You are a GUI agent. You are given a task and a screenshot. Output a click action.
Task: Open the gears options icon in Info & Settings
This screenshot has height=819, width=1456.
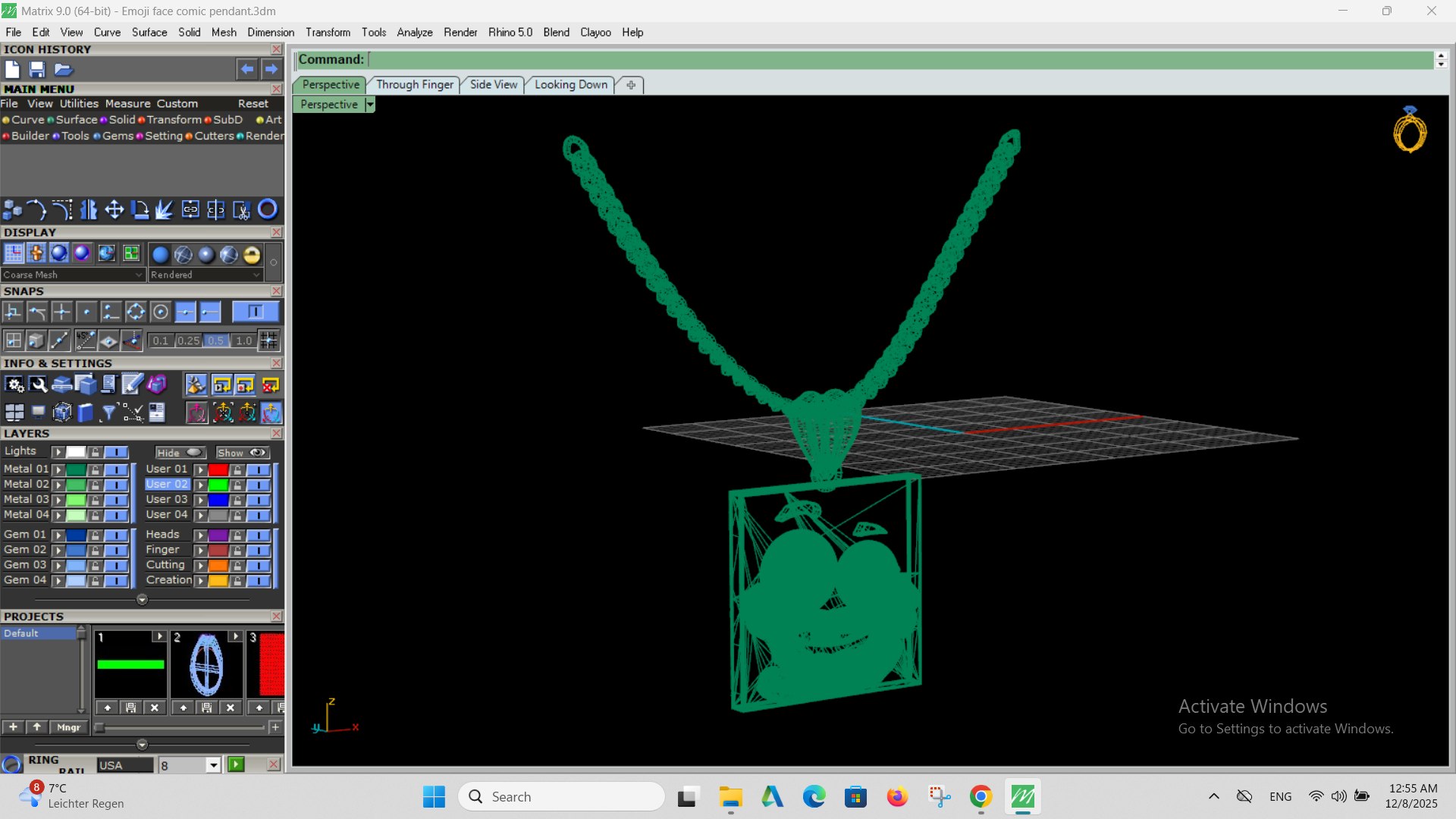[x=14, y=385]
